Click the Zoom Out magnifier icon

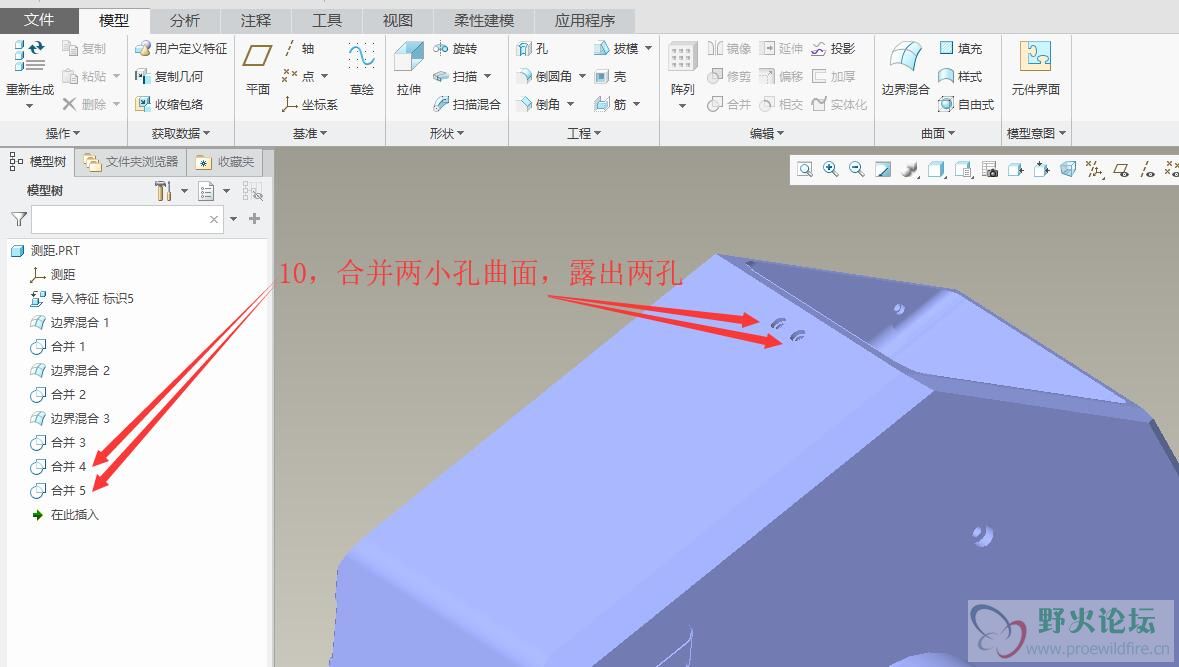856,170
